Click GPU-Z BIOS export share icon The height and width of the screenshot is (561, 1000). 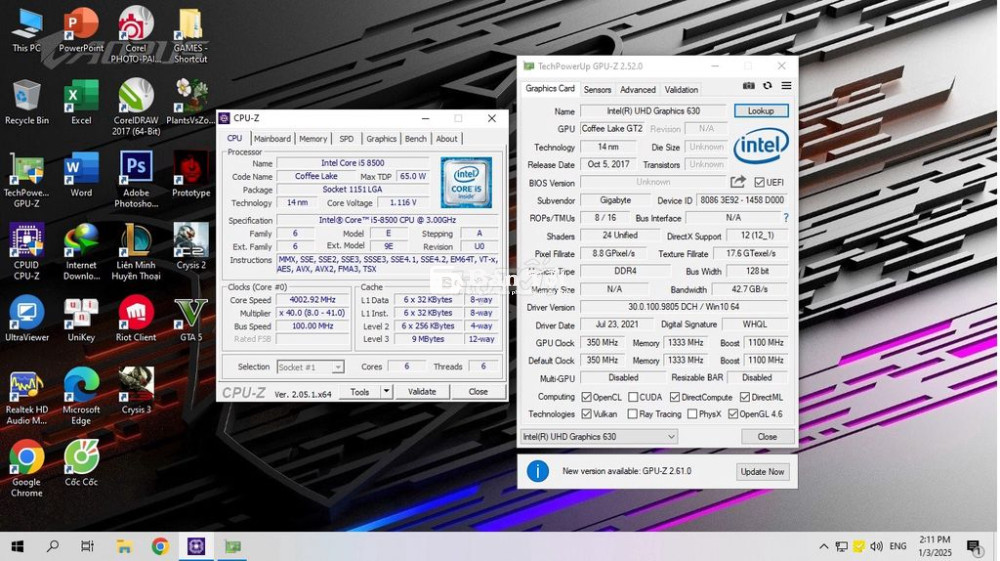coord(738,182)
